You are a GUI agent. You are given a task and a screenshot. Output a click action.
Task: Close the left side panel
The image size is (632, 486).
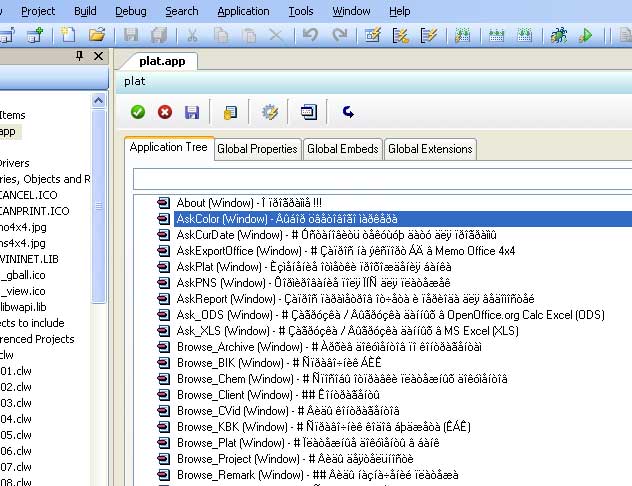99,58
